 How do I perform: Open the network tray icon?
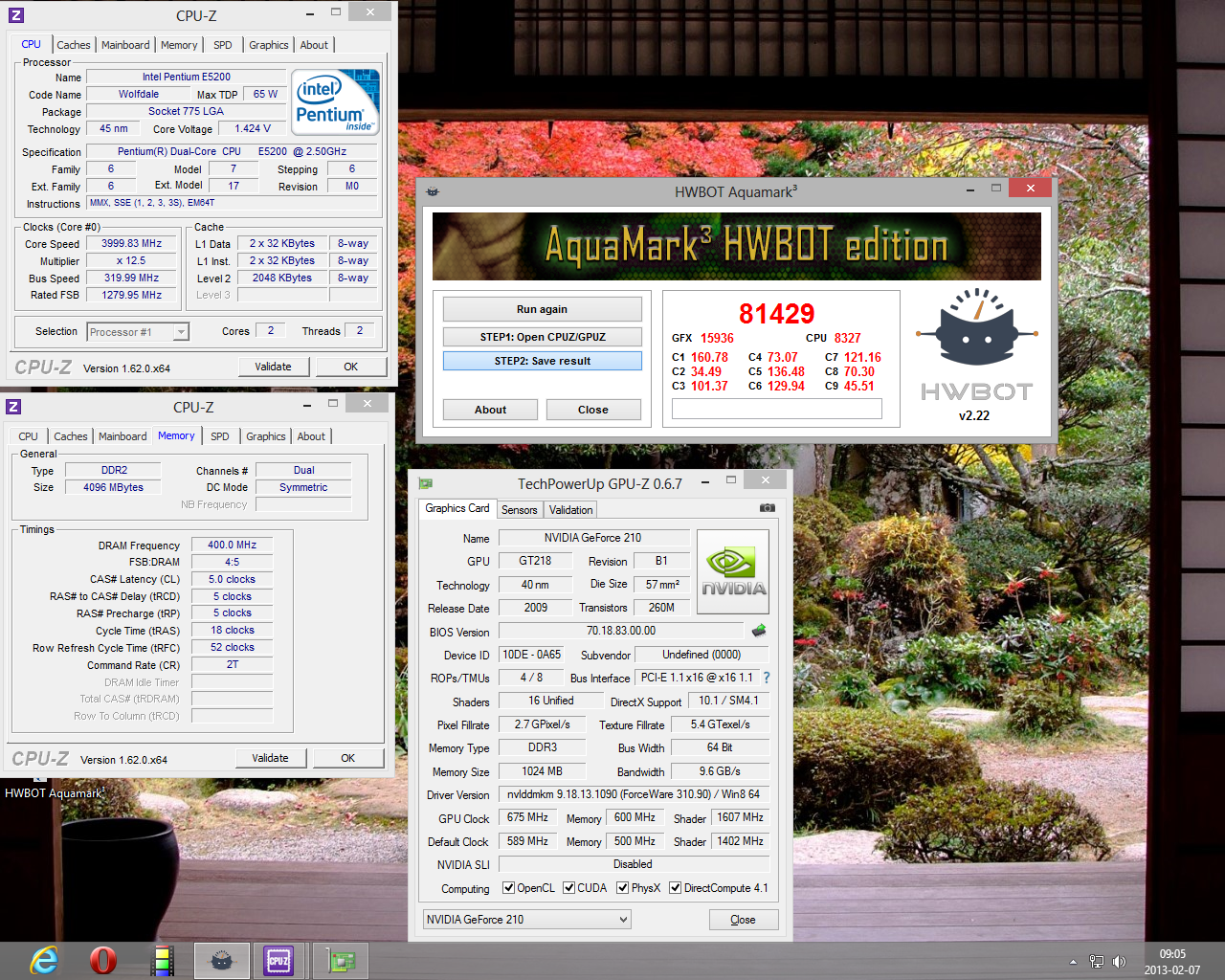click(x=1097, y=962)
